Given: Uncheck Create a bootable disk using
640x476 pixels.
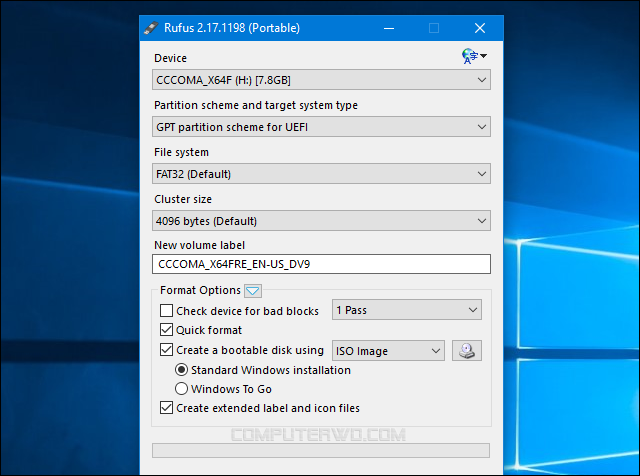Looking at the screenshot, I should 166,350.
